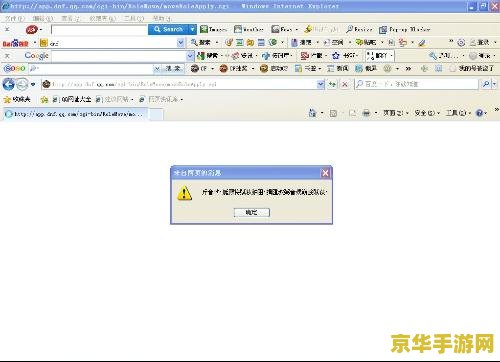The height and width of the screenshot is (362, 500).
Task: Click the SOSO logo on the SOSO toolbar
Action: coord(14,68)
